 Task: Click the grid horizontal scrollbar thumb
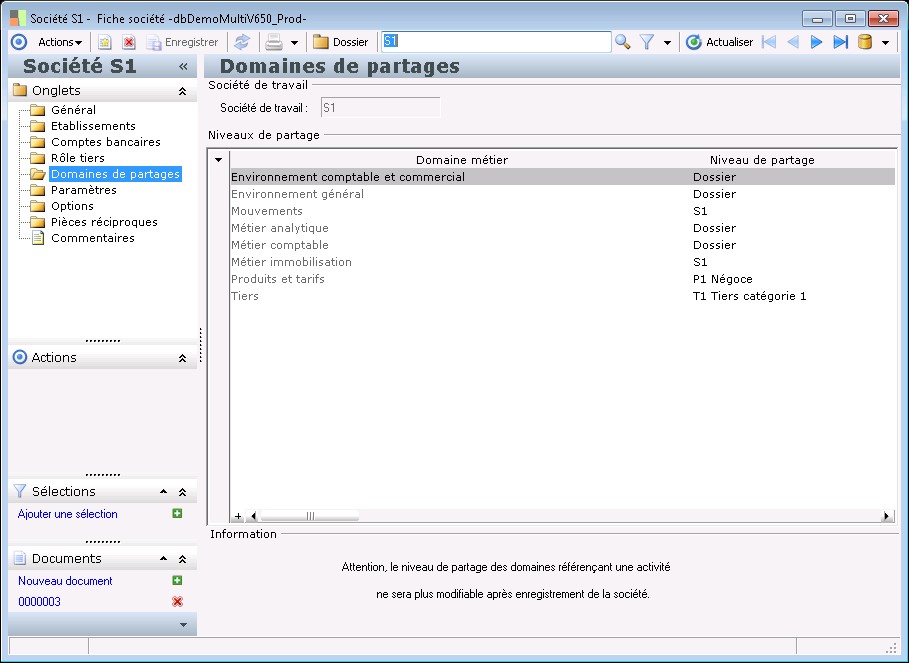point(310,516)
